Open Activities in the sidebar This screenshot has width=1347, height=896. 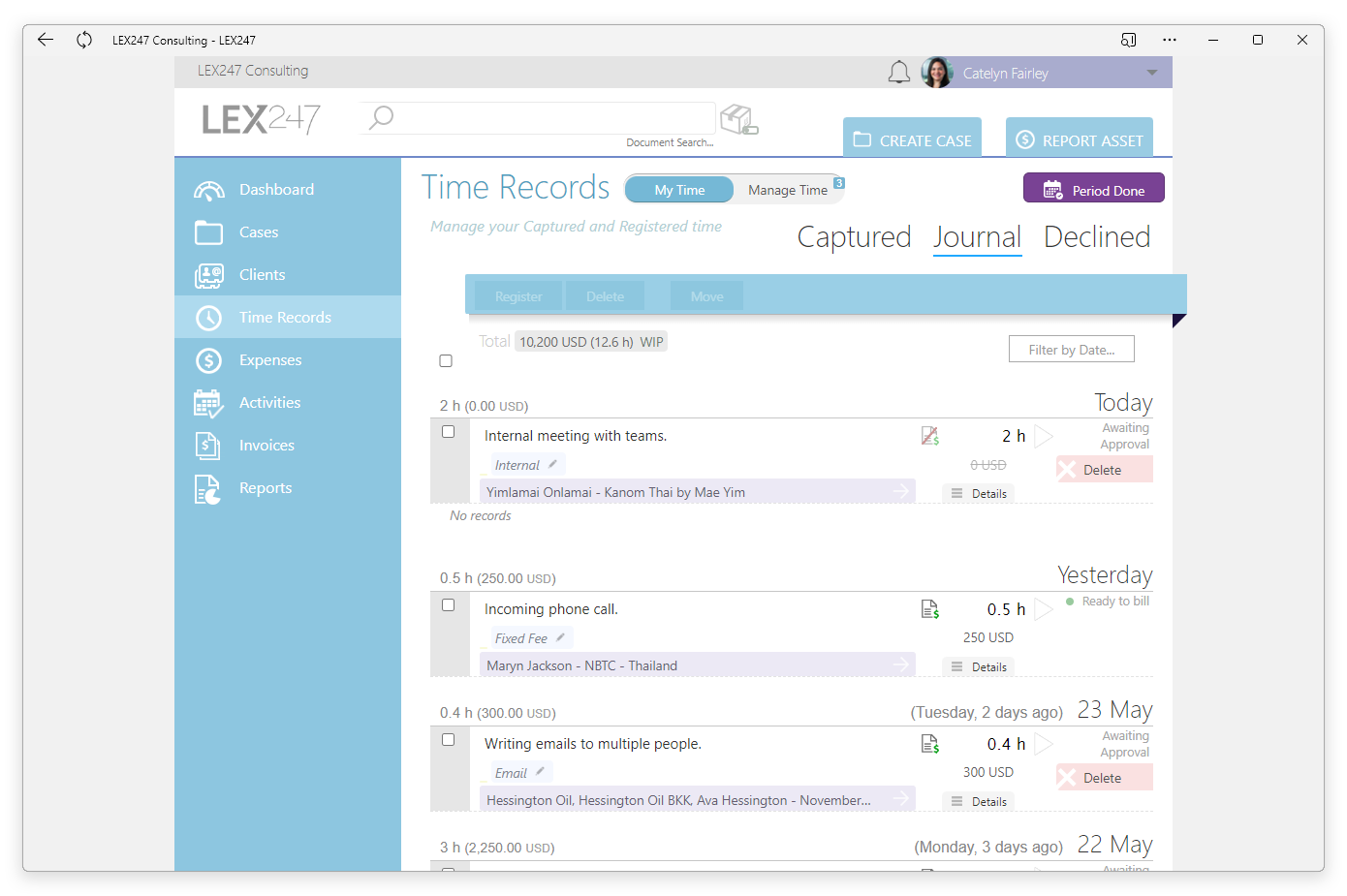point(288,403)
